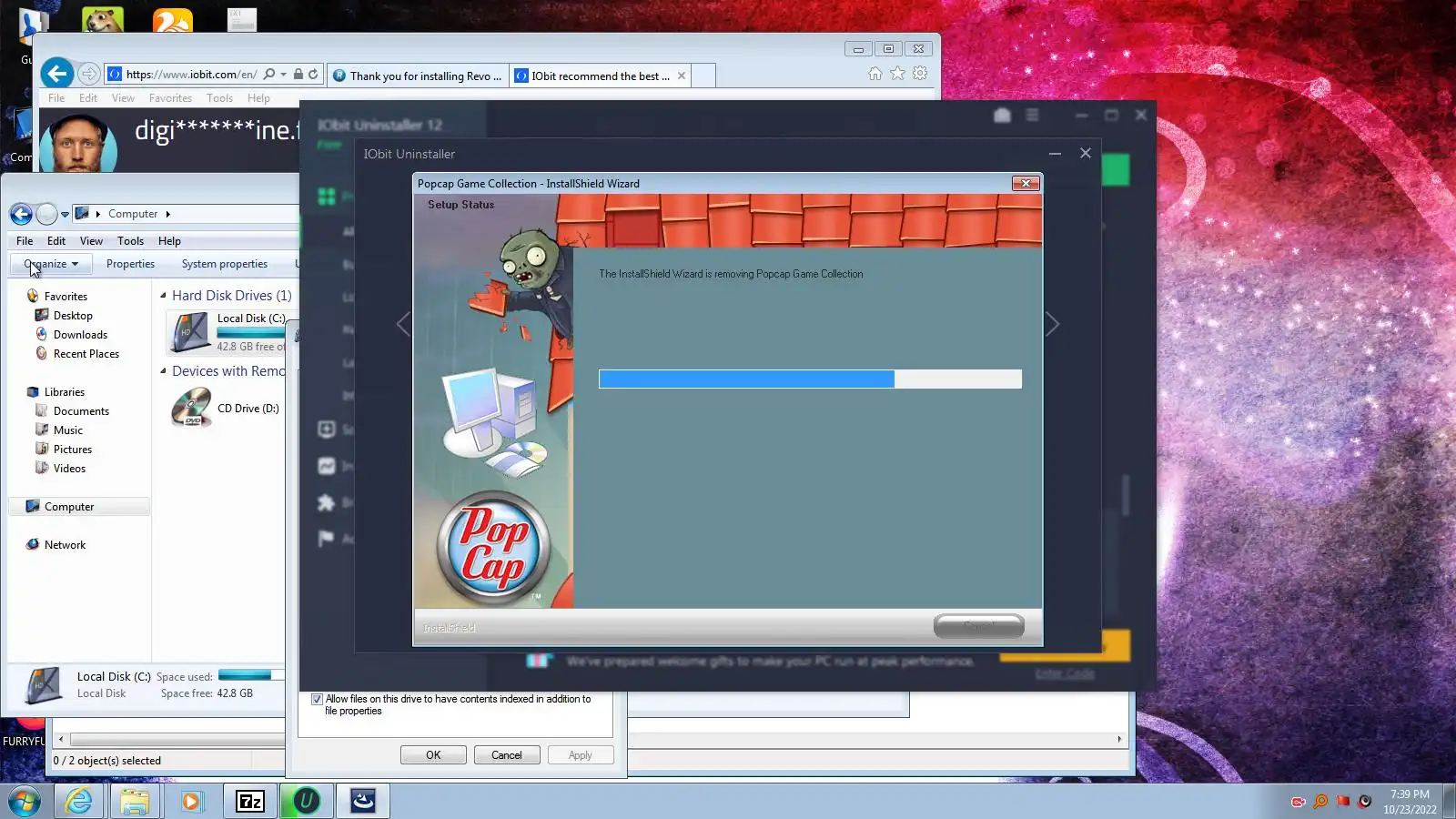Open Help menu in Explorer window
The height and width of the screenshot is (819, 1456).
coord(169,241)
